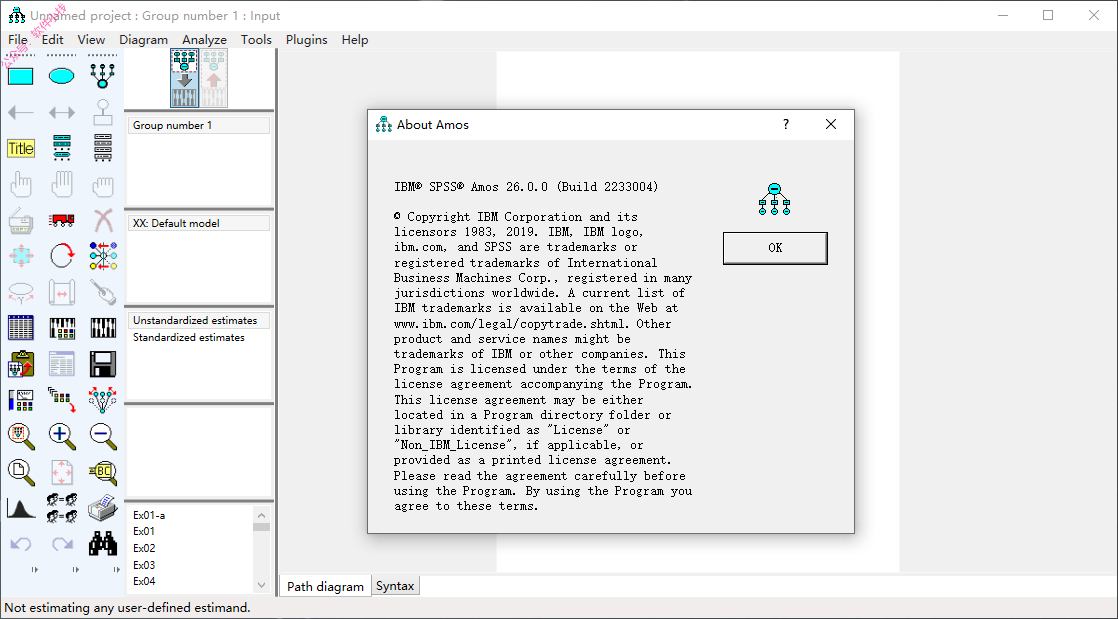Click the Save floppy disk icon
The width and height of the screenshot is (1118, 619).
(x=103, y=364)
